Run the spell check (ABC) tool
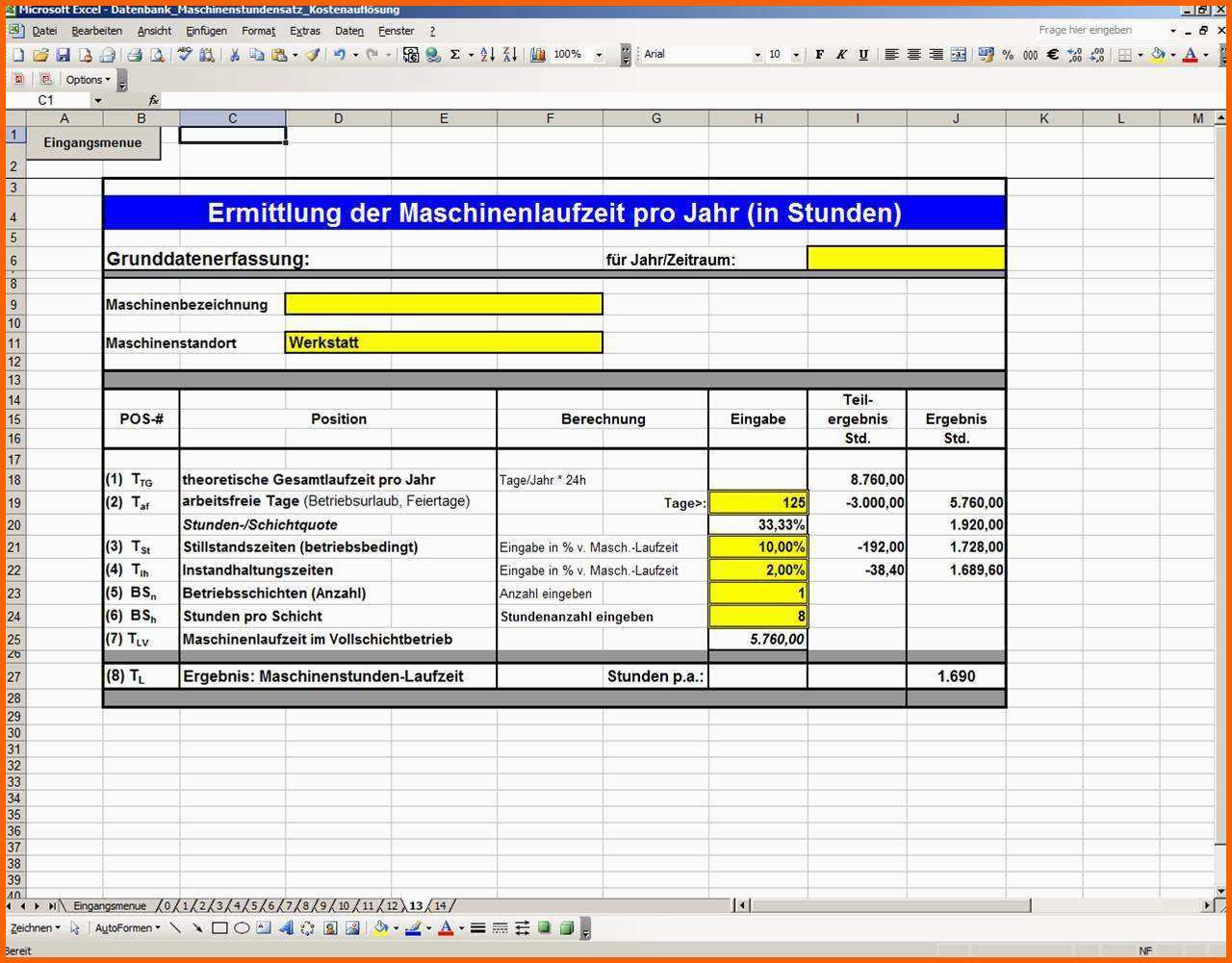Viewport: 1232px width, 963px height. click(185, 55)
